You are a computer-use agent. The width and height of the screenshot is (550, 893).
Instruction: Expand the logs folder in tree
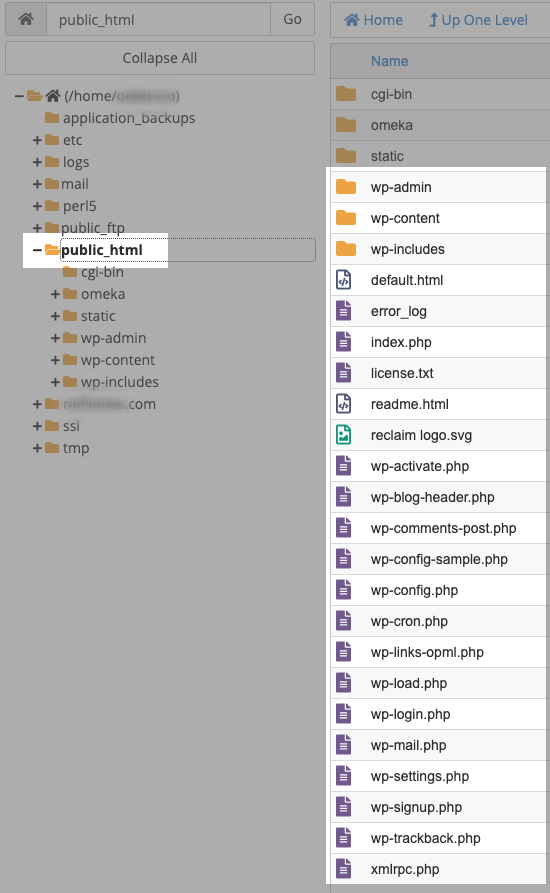coord(37,162)
